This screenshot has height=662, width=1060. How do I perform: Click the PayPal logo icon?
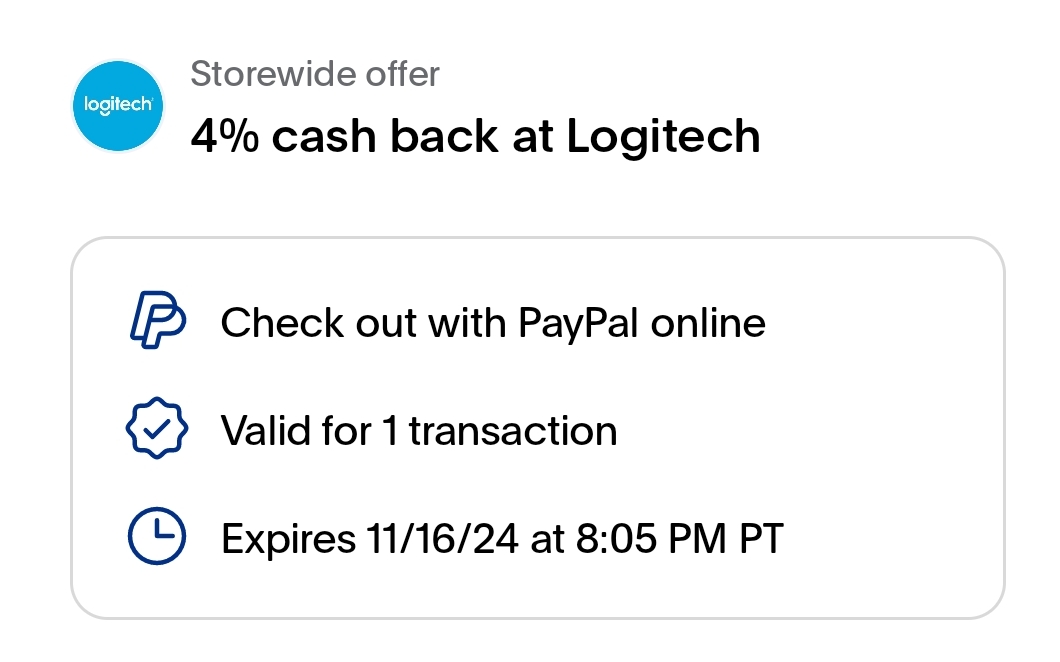[157, 323]
